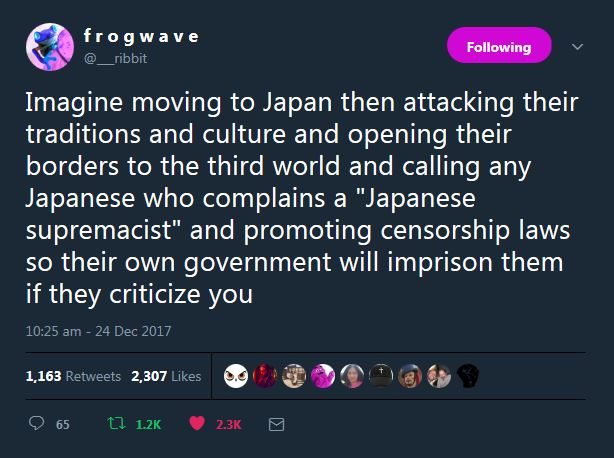Click the angry white owl liker avatar
The image size is (614, 458).
click(x=236, y=376)
